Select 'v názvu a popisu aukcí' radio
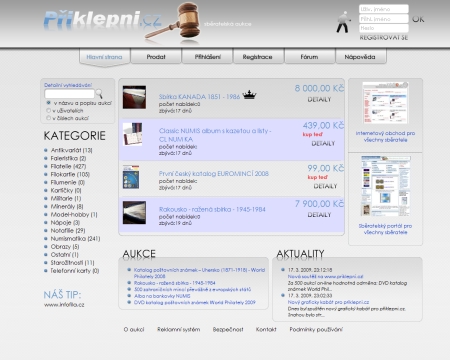Viewport: 450px width, 360px height. [x=49, y=103]
